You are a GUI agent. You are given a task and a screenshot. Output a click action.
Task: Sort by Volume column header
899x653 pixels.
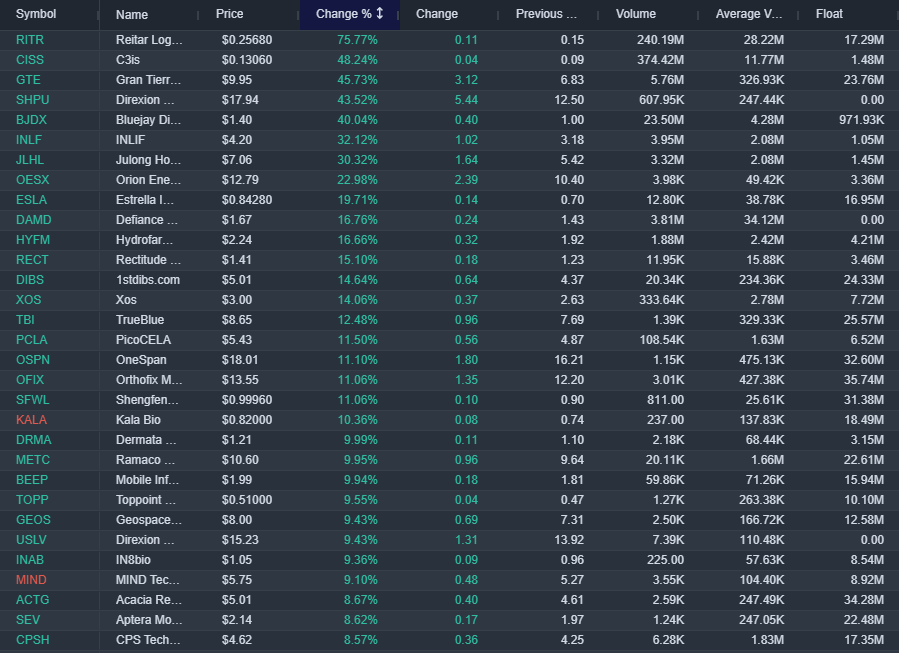(x=636, y=14)
